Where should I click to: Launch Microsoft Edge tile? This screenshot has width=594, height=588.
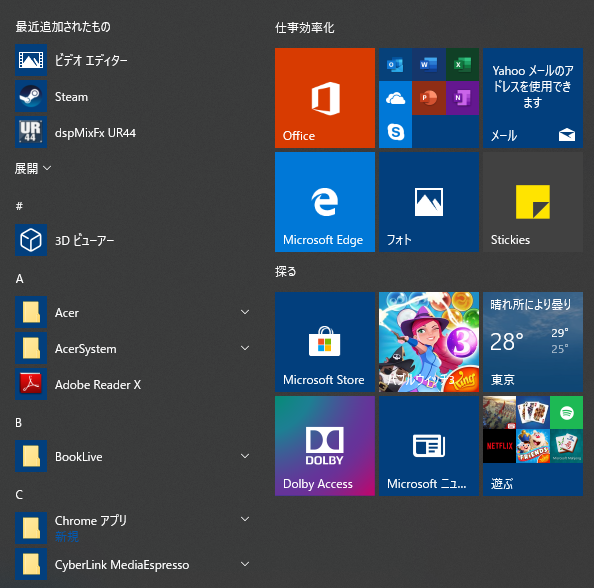point(325,202)
